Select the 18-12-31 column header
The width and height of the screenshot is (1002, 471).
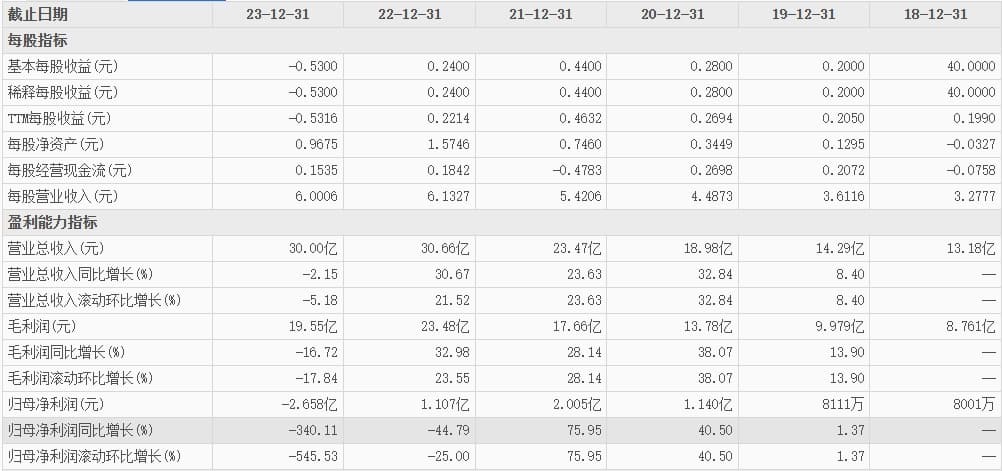coord(935,14)
